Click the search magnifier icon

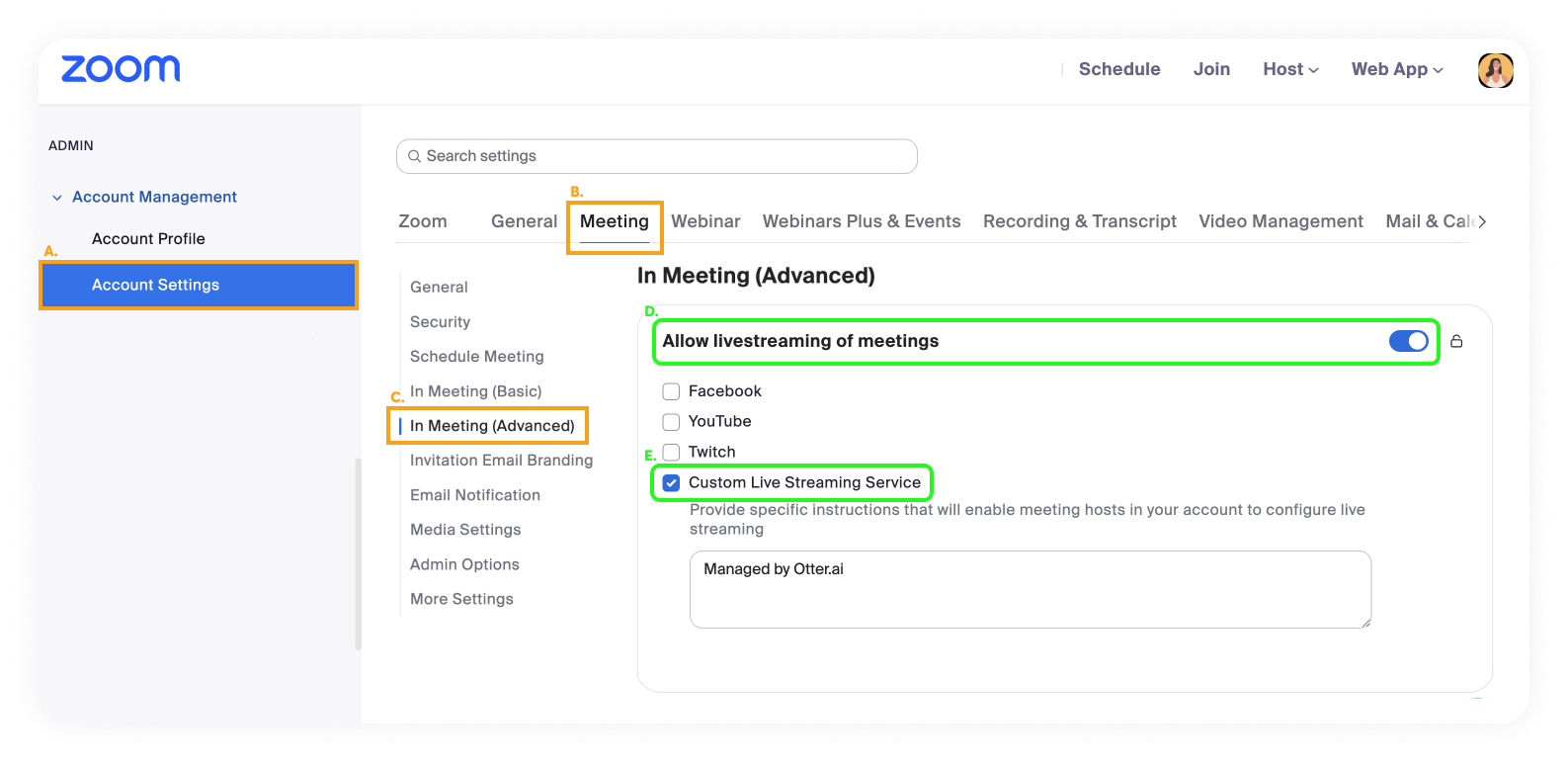415,156
